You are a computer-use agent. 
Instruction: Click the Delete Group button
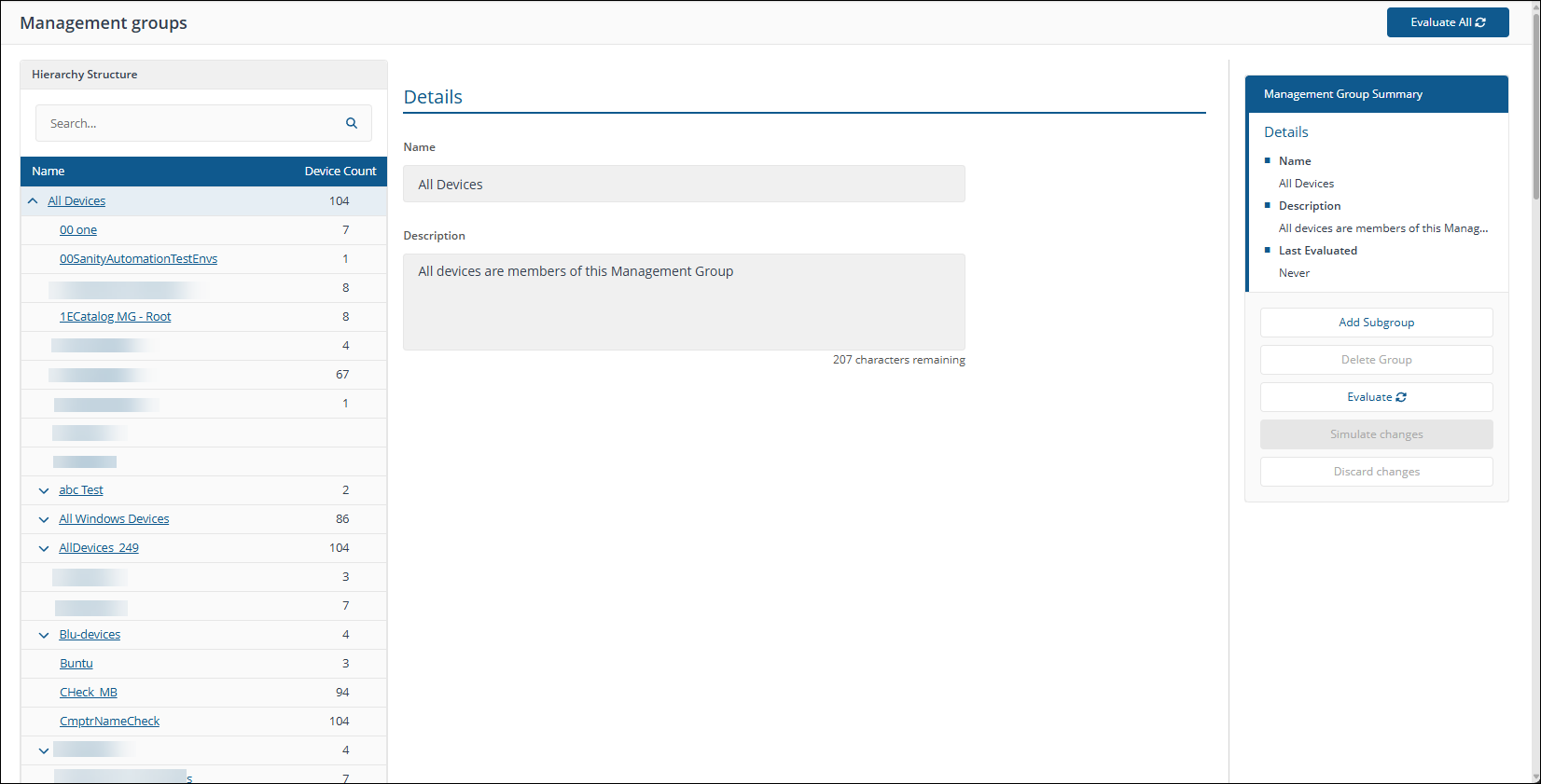1376,360
